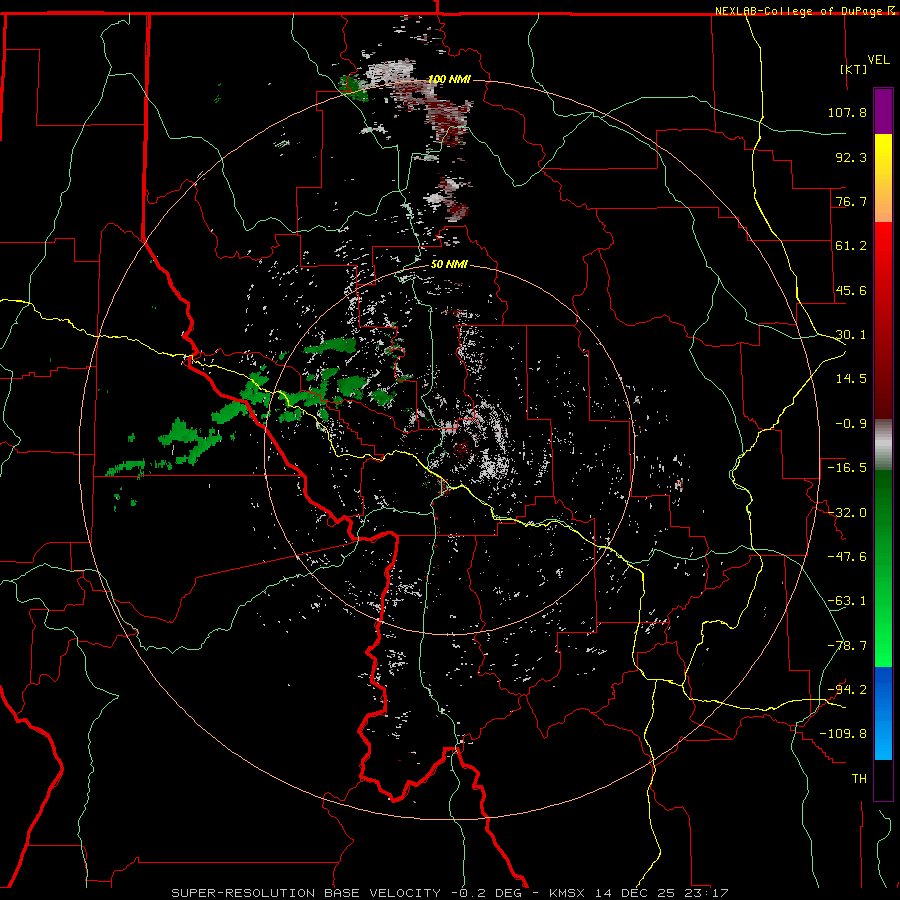Click the blue segment of the color bar
The height and width of the screenshot is (900, 900).
tap(883, 713)
